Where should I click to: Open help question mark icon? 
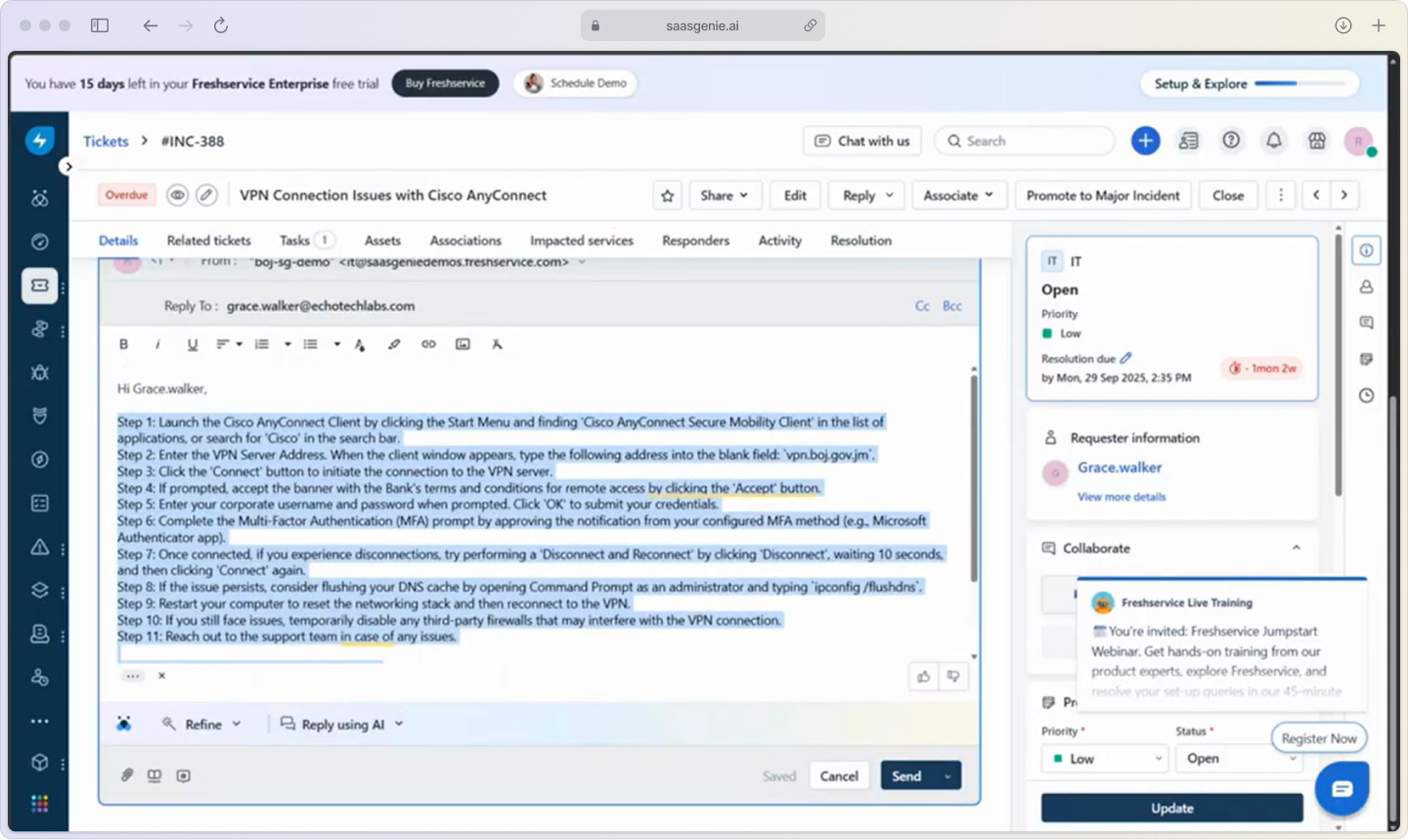(x=1231, y=141)
